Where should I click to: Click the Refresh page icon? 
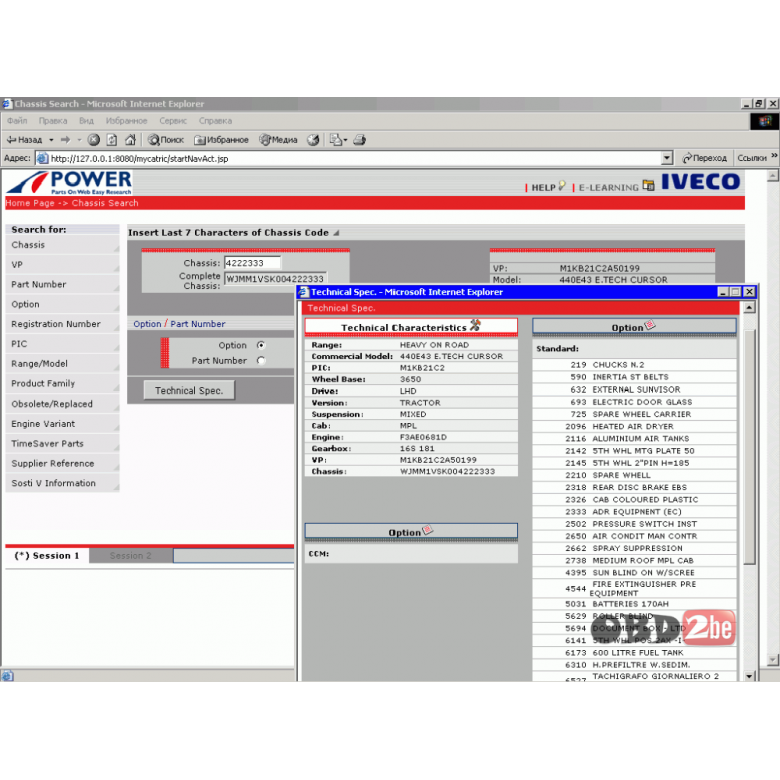[112, 140]
